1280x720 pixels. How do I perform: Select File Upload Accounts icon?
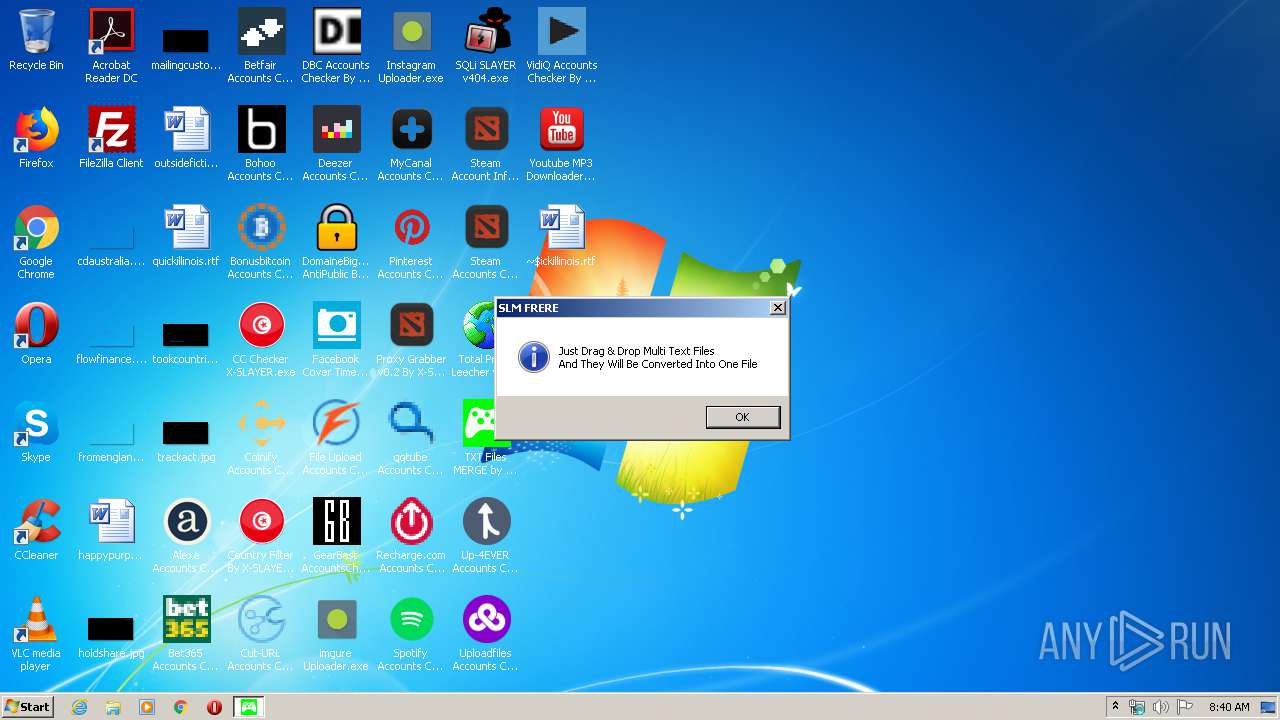pos(336,439)
